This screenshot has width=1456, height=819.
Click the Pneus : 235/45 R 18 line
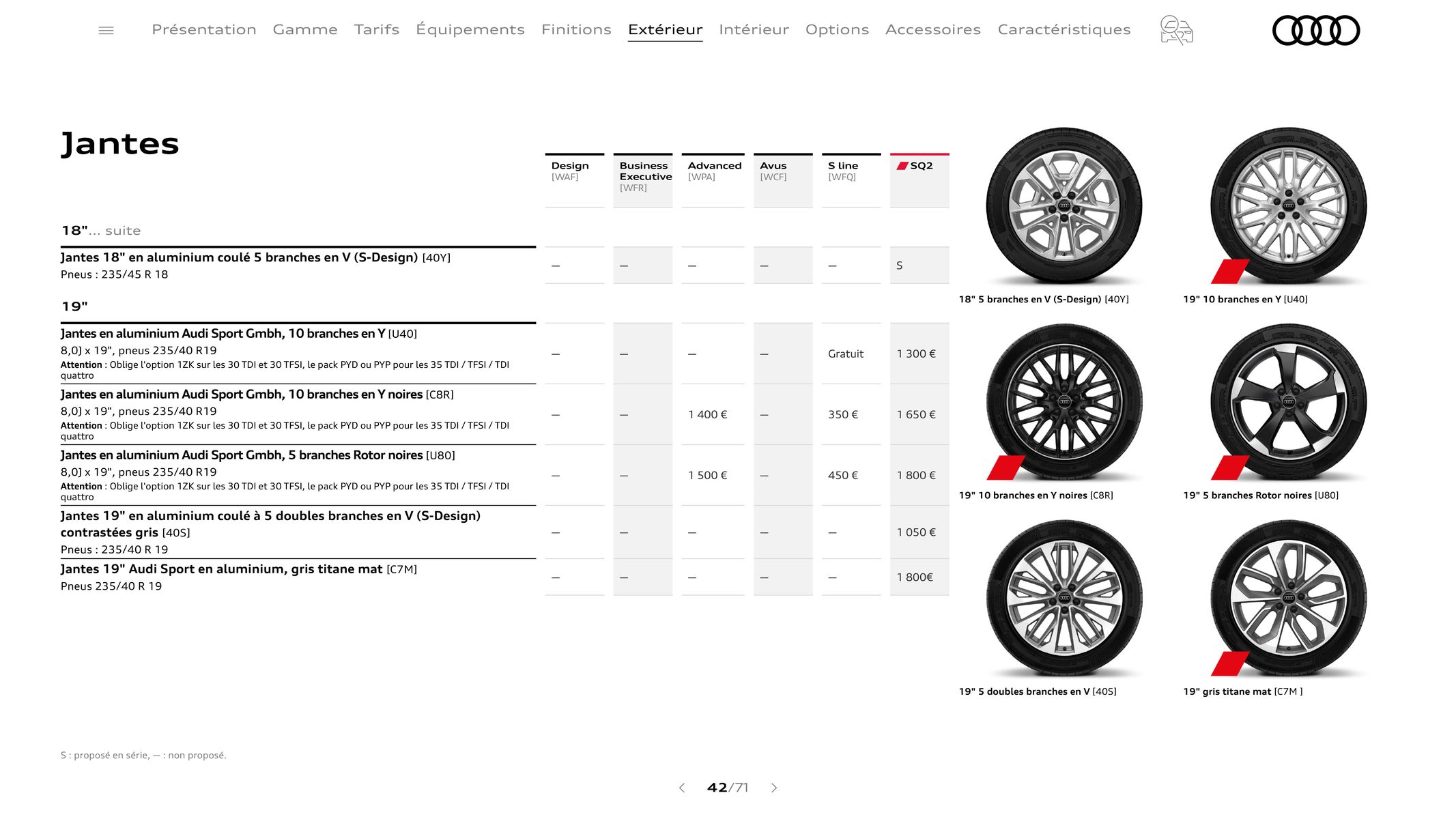pyautogui.click(x=114, y=274)
